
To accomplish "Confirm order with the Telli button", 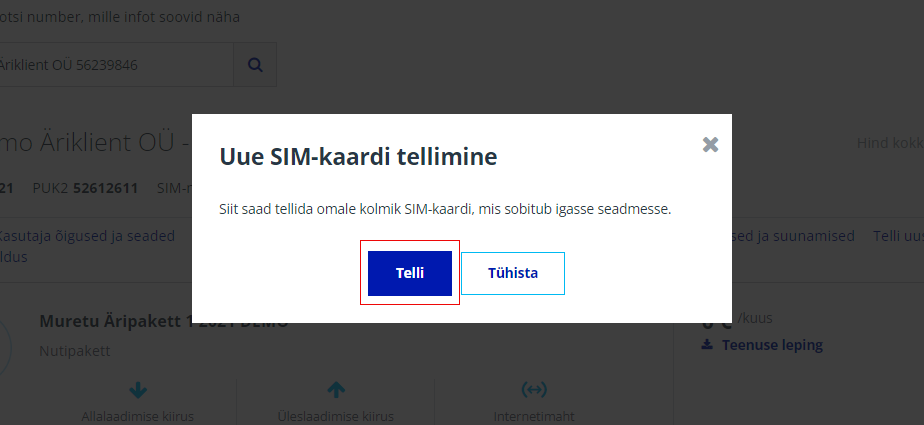I will pos(410,273).
